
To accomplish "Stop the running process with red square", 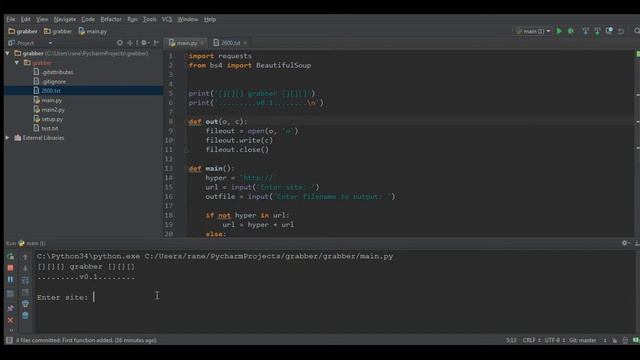I will (x=11, y=268).
